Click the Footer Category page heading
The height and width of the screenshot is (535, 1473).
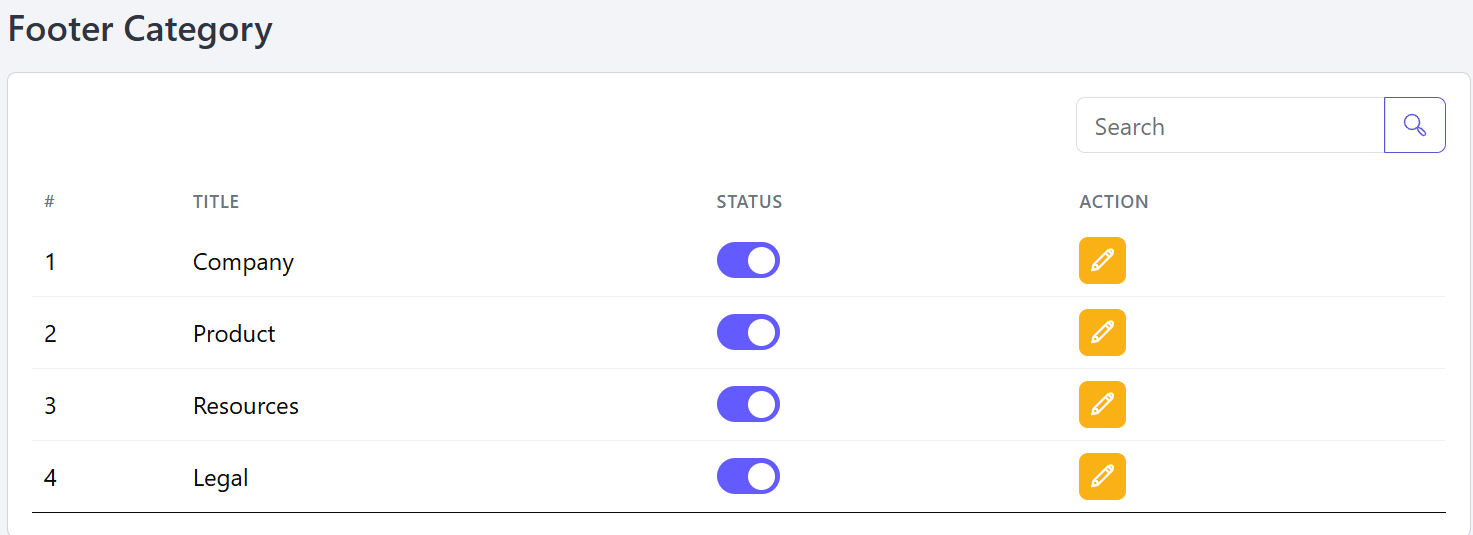pos(140,29)
